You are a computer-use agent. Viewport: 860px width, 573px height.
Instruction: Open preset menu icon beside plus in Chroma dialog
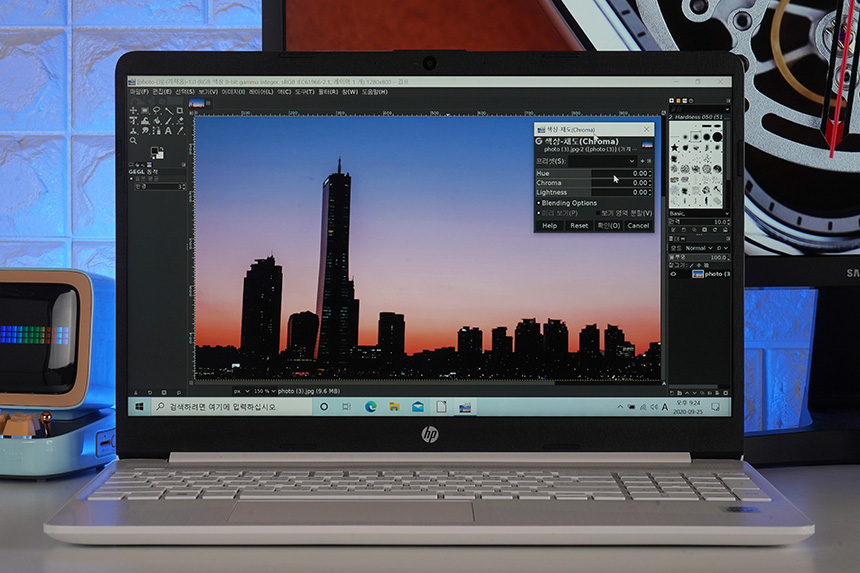pyautogui.click(x=649, y=161)
